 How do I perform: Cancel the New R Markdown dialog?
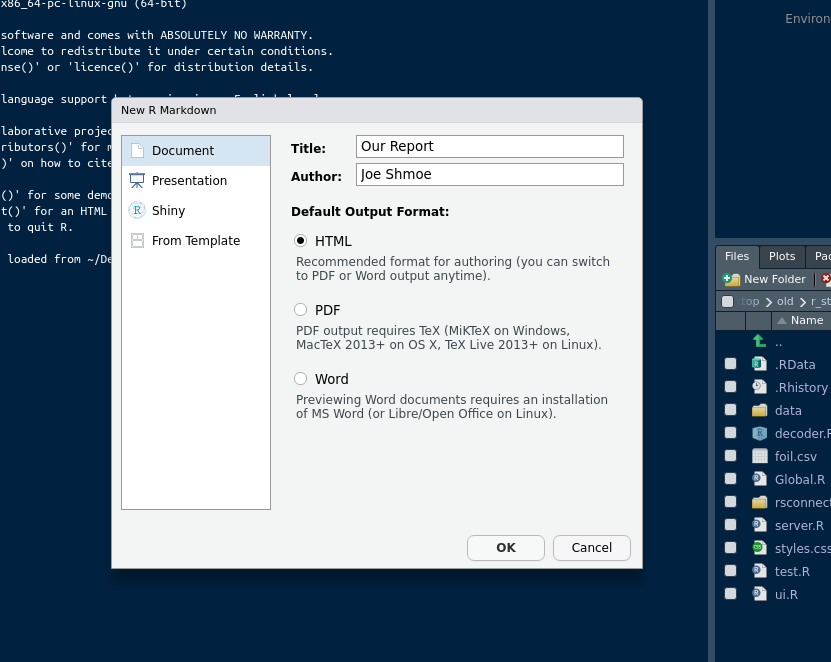tap(591, 548)
